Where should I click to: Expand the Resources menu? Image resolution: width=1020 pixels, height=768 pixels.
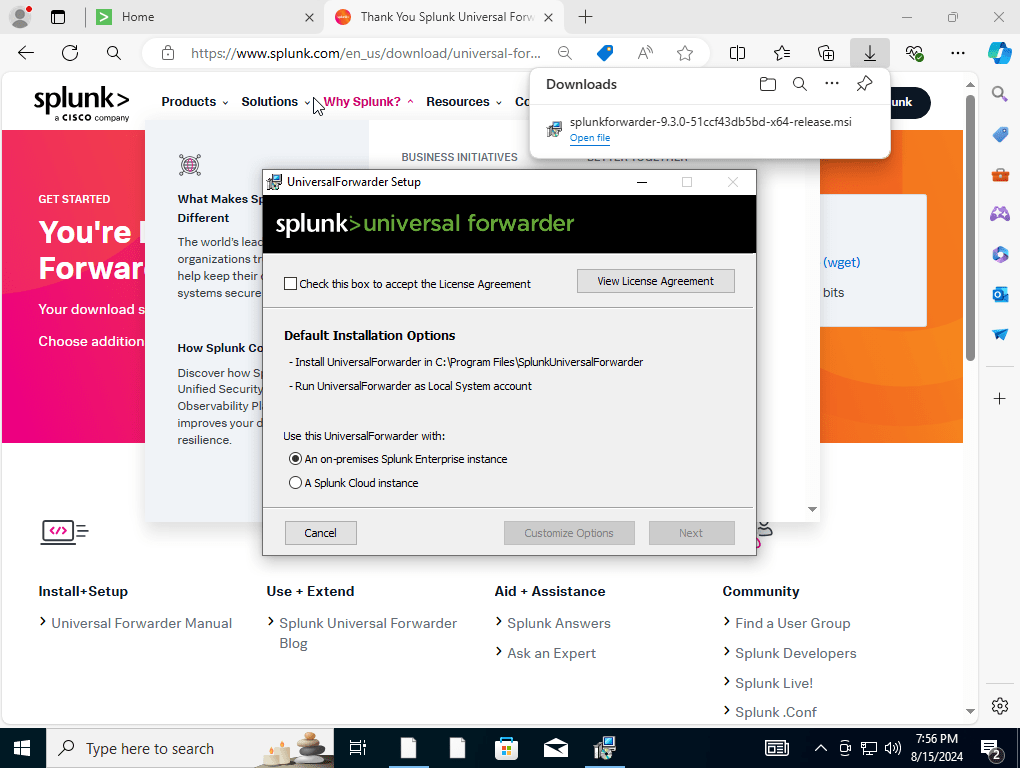point(464,102)
